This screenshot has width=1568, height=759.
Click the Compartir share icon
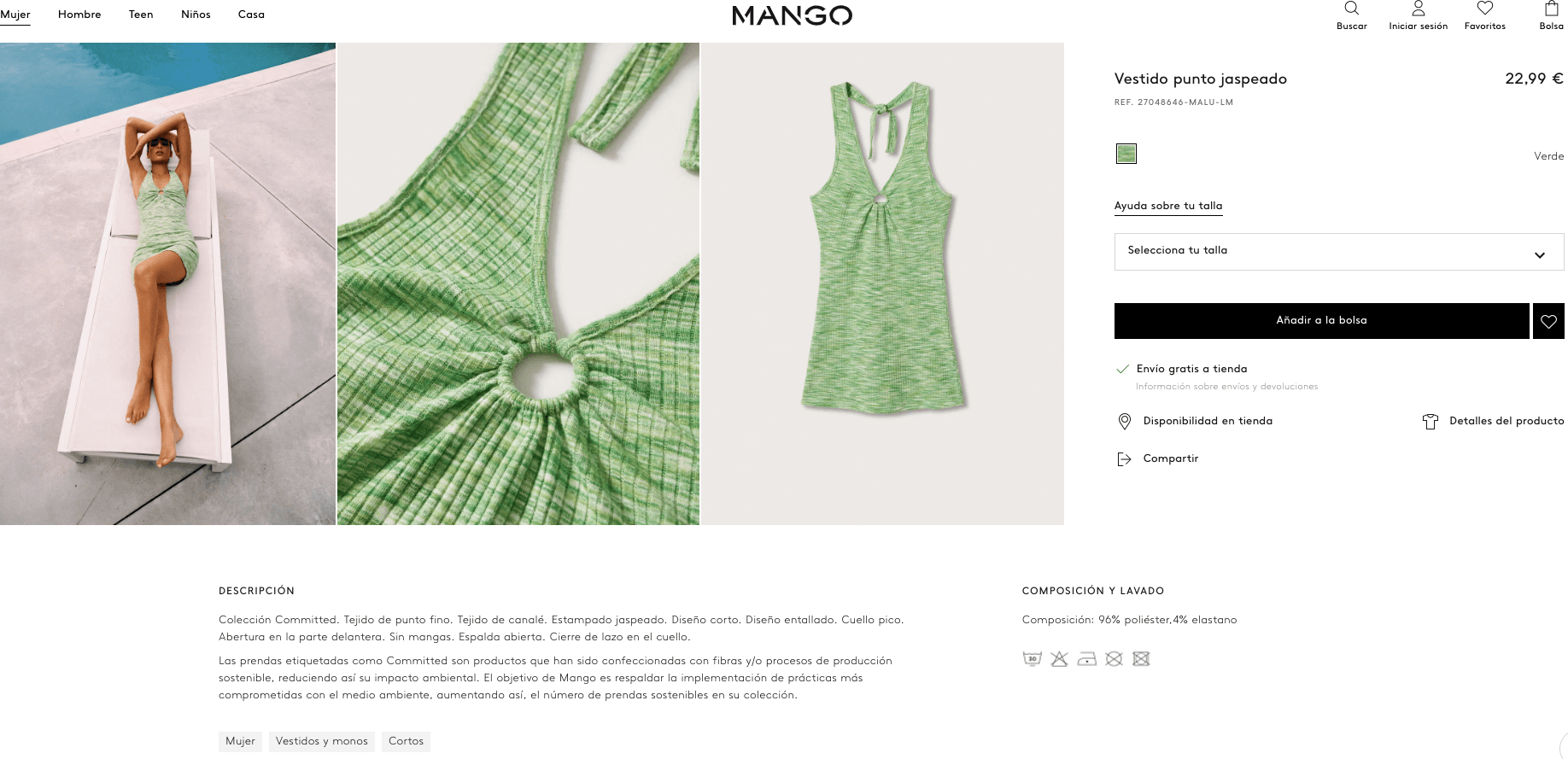tap(1124, 459)
